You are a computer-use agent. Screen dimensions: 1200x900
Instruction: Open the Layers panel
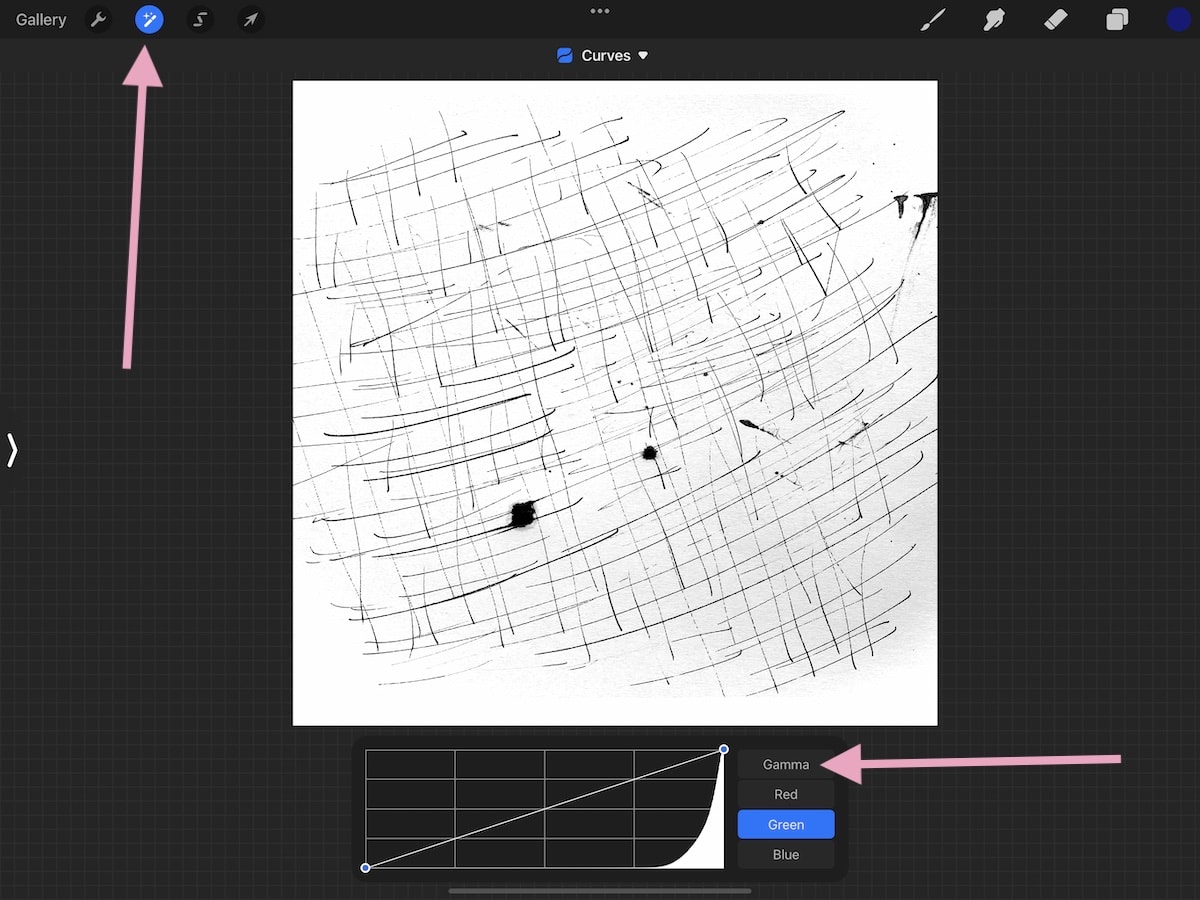click(x=1117, y=19)
